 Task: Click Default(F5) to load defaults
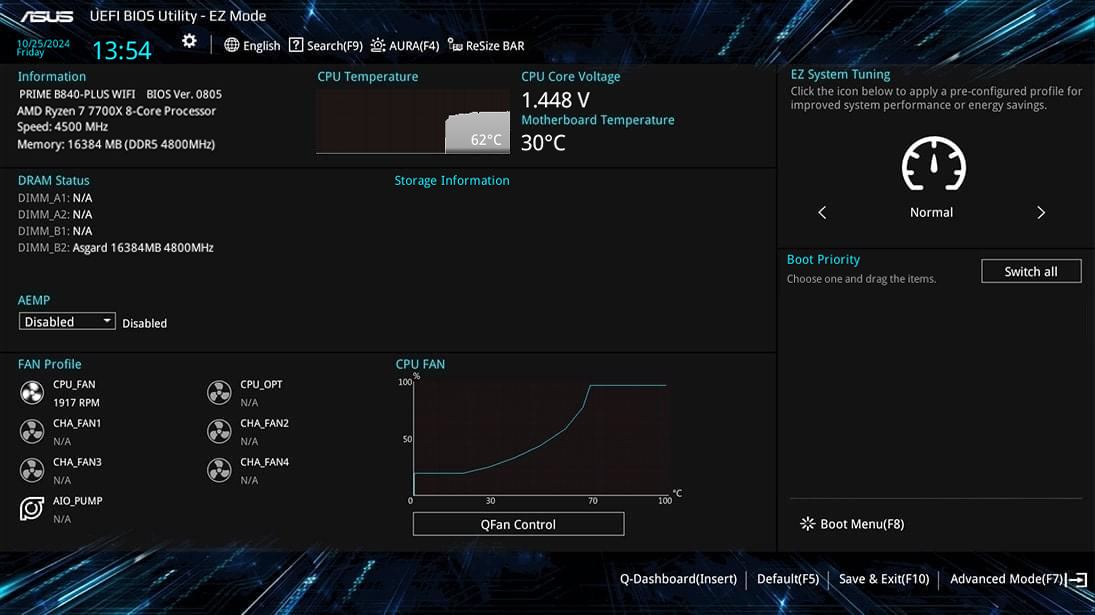788,579
